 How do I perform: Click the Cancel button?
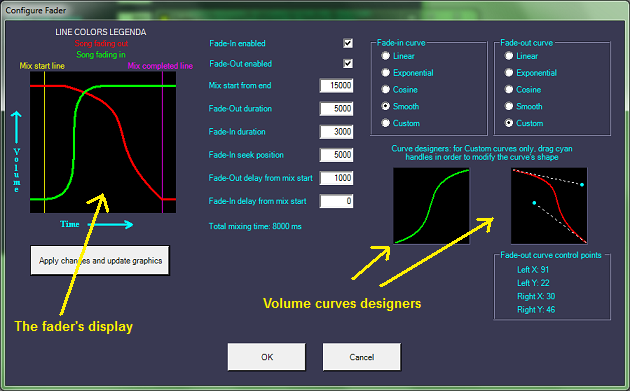pyautogui.click(x=362, y=357)
